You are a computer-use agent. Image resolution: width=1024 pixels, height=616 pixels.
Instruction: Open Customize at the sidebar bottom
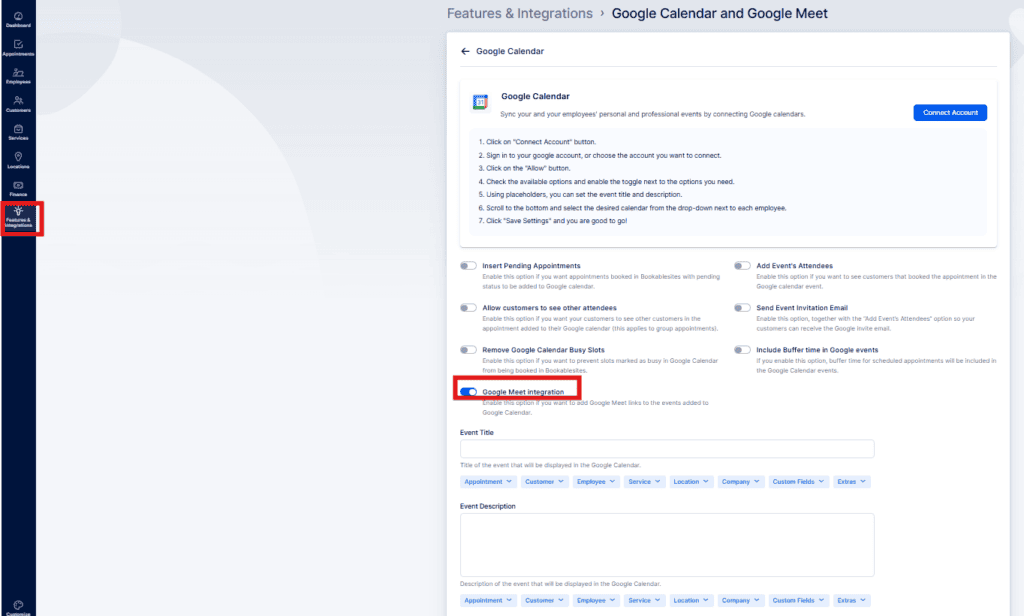pyautogui.click(x=18, y=608)
